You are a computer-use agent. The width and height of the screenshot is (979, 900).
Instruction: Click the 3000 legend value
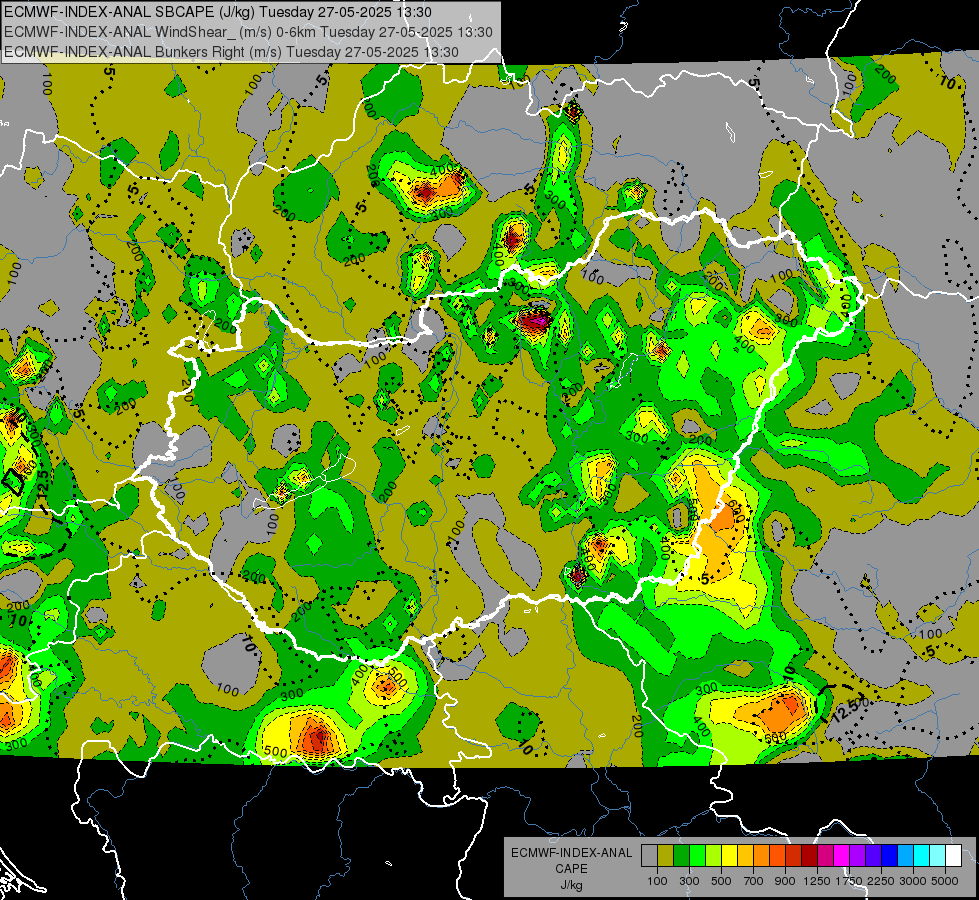click(x=913, y=881)
